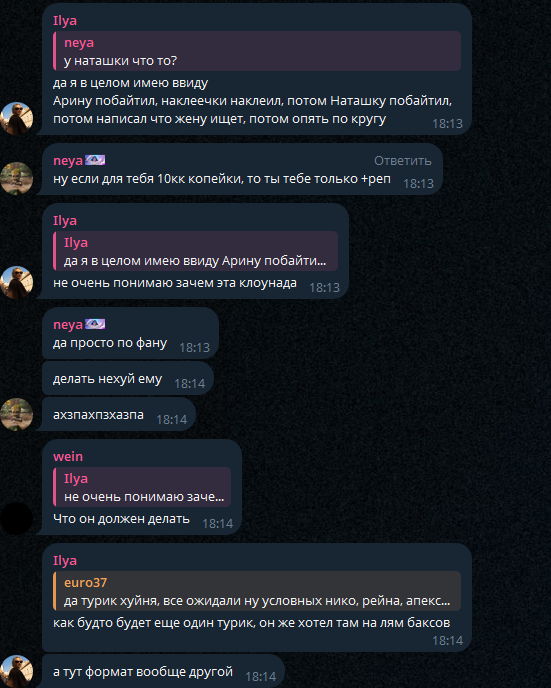Image resolution: width=551 pixels, height=688 pixels.
Task: Open neya's avatar beside the 10кк message
Action: 17,179
